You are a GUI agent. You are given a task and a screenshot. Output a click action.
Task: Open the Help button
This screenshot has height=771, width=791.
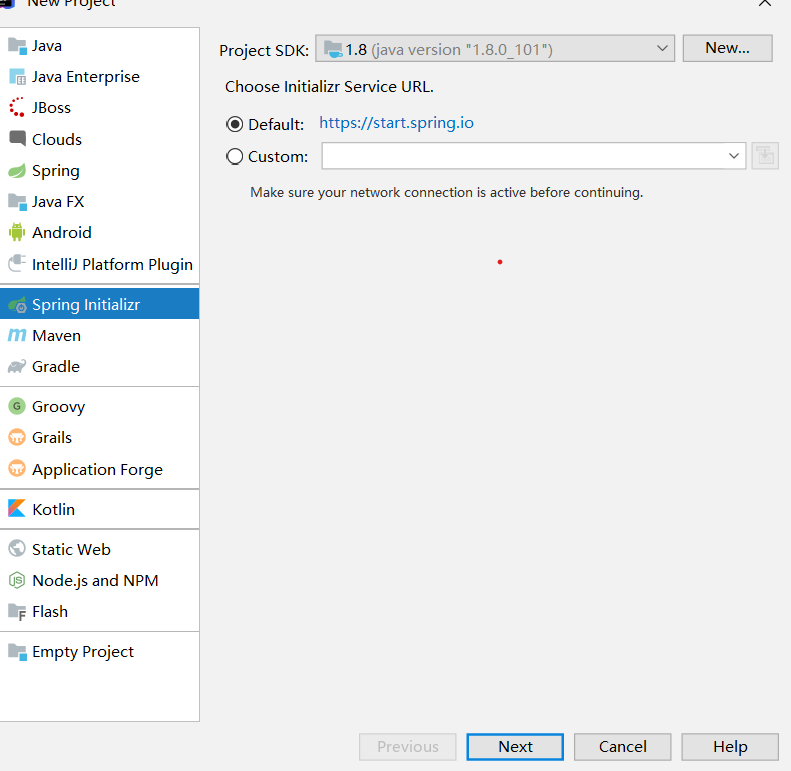coord(730,747)
